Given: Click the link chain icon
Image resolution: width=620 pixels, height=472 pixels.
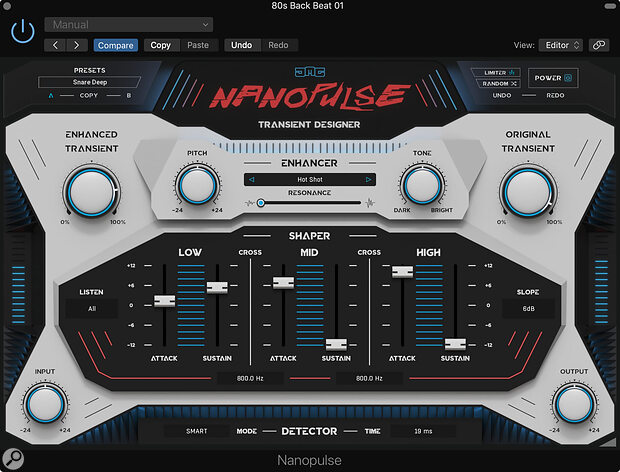Looking at the screenshot, I should 599,45.
